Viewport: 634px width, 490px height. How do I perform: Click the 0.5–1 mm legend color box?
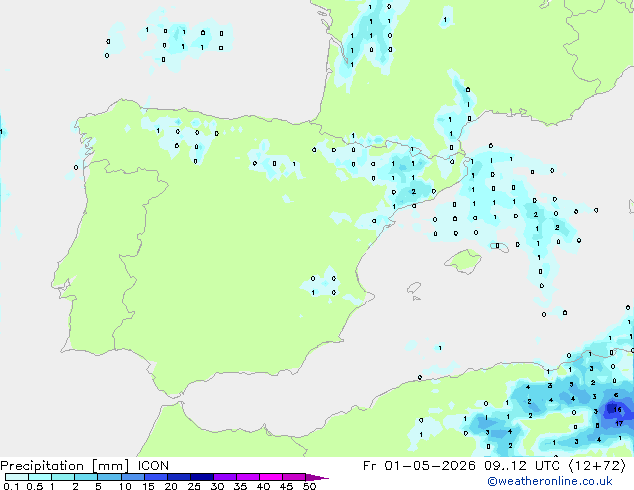tap(40, 477)
